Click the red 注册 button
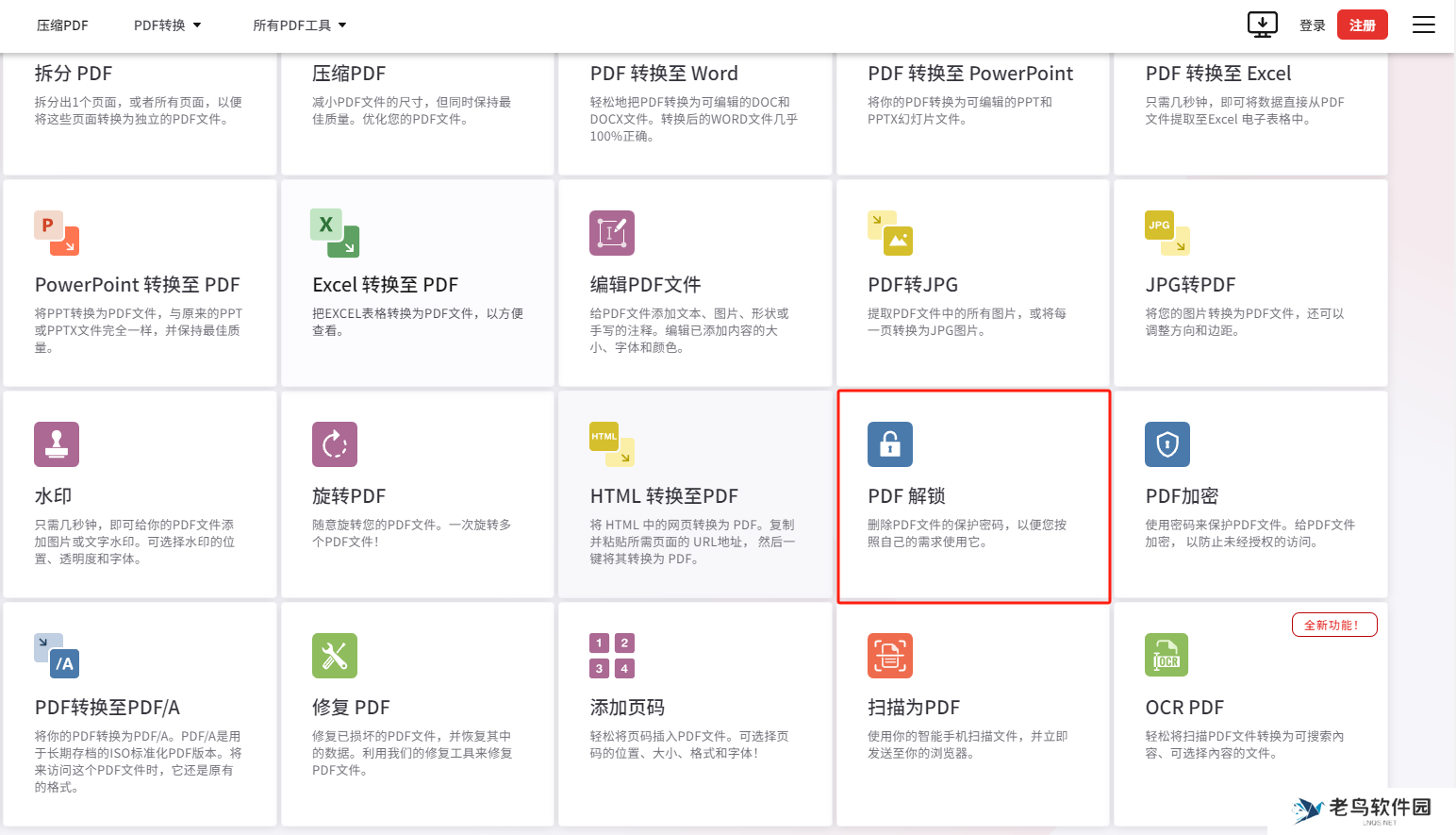The height and width of the screenshot is (835, 1456). 1363,25
